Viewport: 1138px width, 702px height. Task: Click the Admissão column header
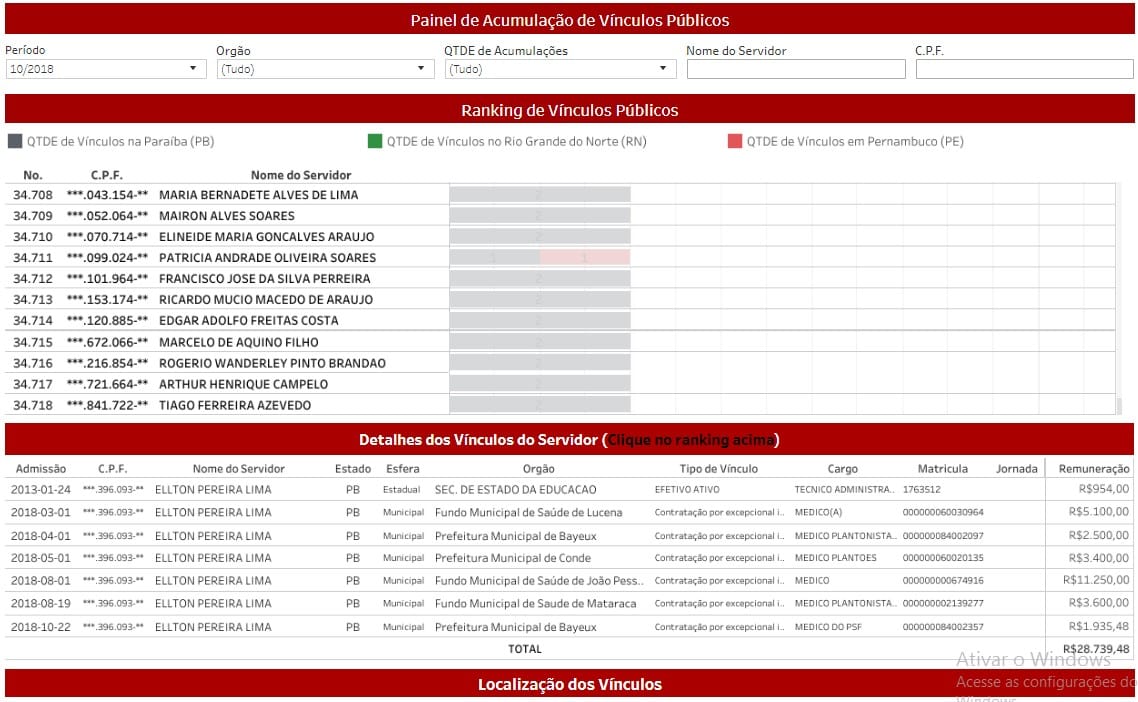click(39, 469)
